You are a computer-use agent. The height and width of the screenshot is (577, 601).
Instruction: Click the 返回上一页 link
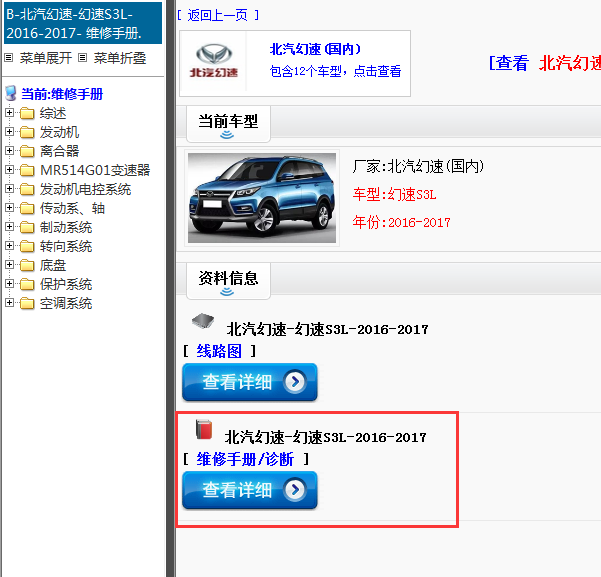tap(217, 15)
